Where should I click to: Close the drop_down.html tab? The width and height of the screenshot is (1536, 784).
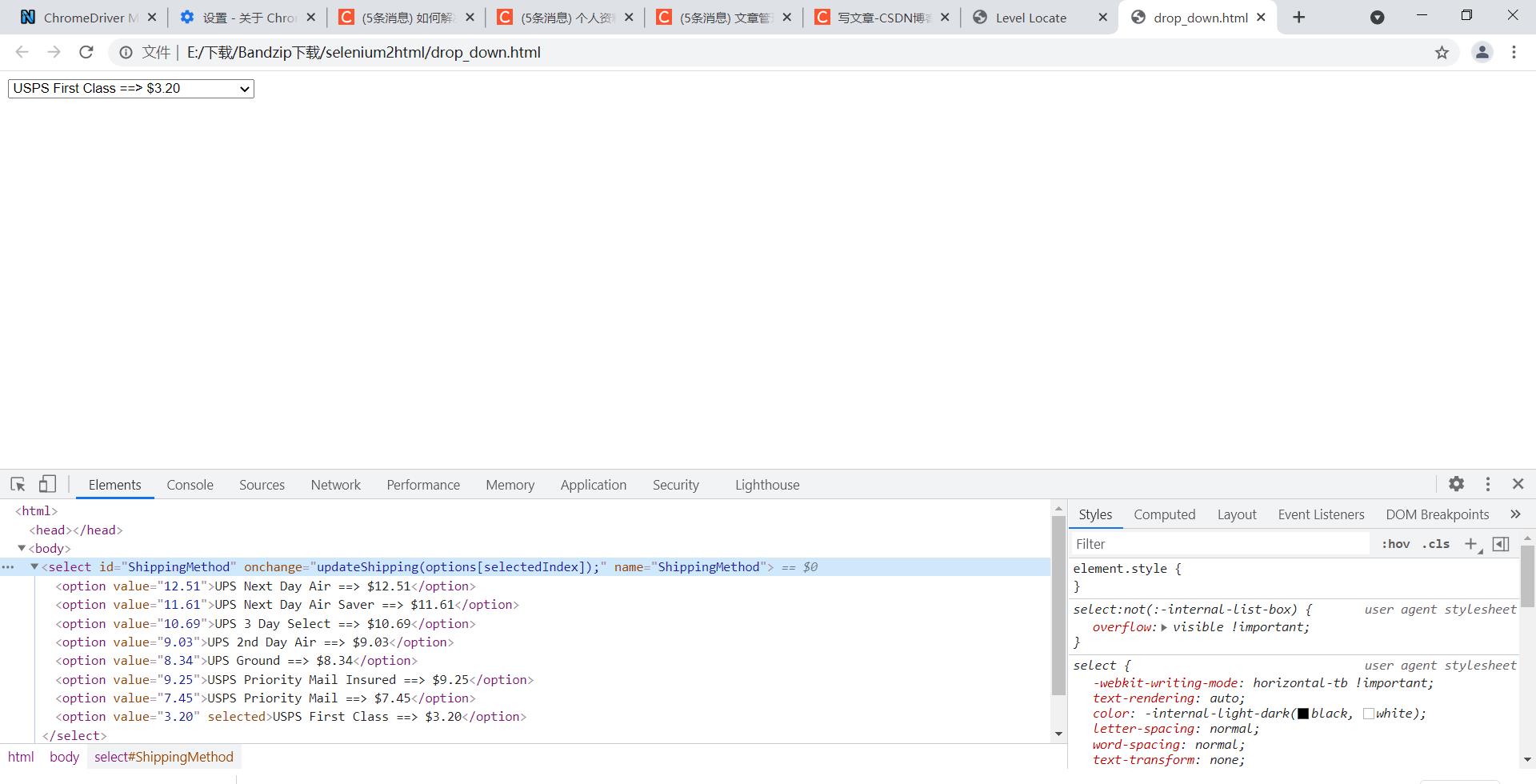1261,18
